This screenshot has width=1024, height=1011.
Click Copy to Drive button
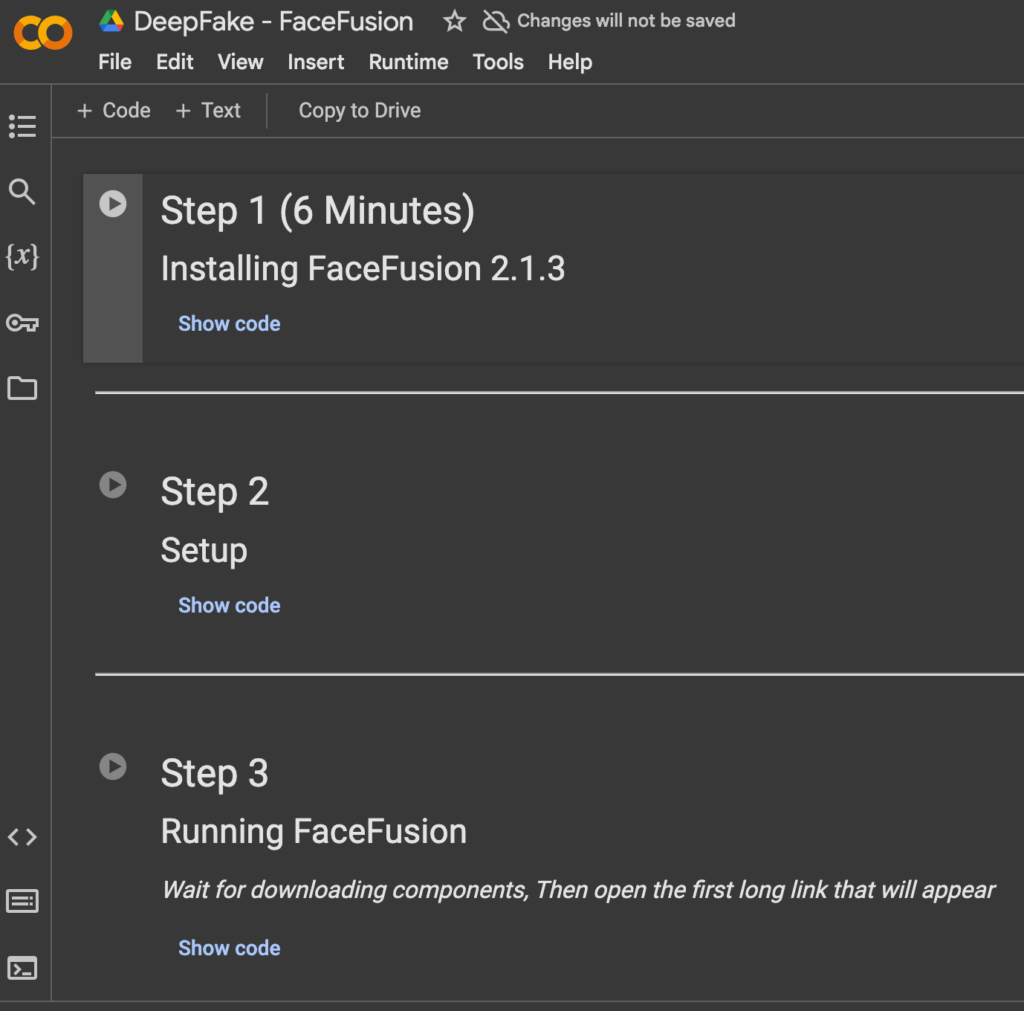click(x=360, y=110)
